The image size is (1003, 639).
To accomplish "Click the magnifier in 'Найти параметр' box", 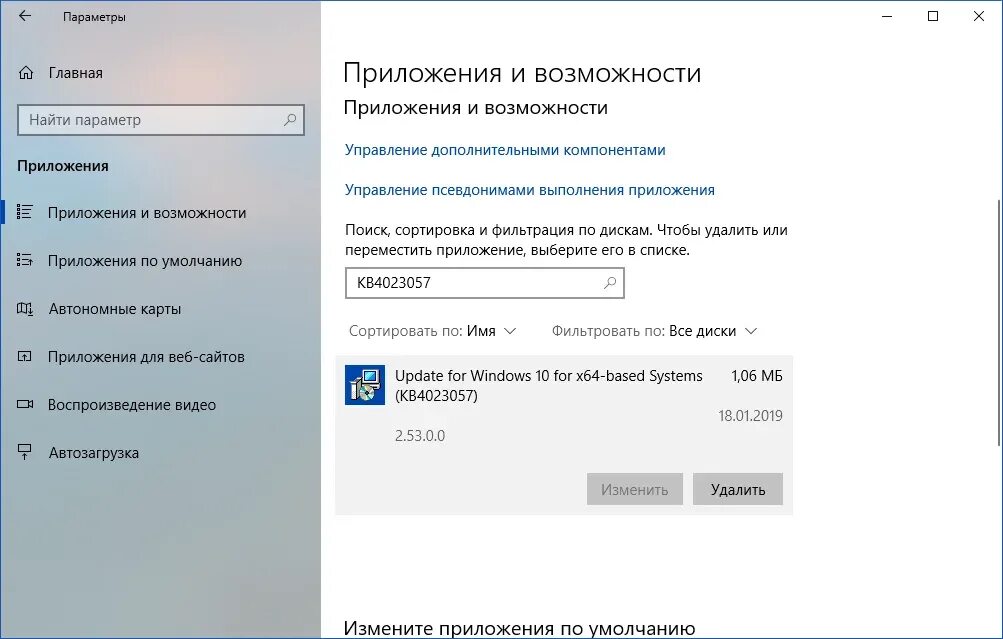I will click(290, 120).
